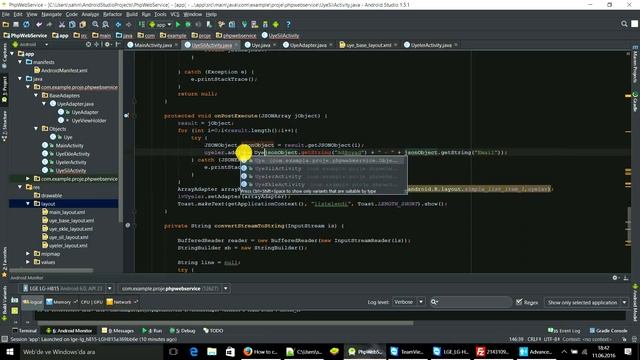640x360 pixels.
Task: Open the Android project view dropdown
Action: (x=31, y=44)
